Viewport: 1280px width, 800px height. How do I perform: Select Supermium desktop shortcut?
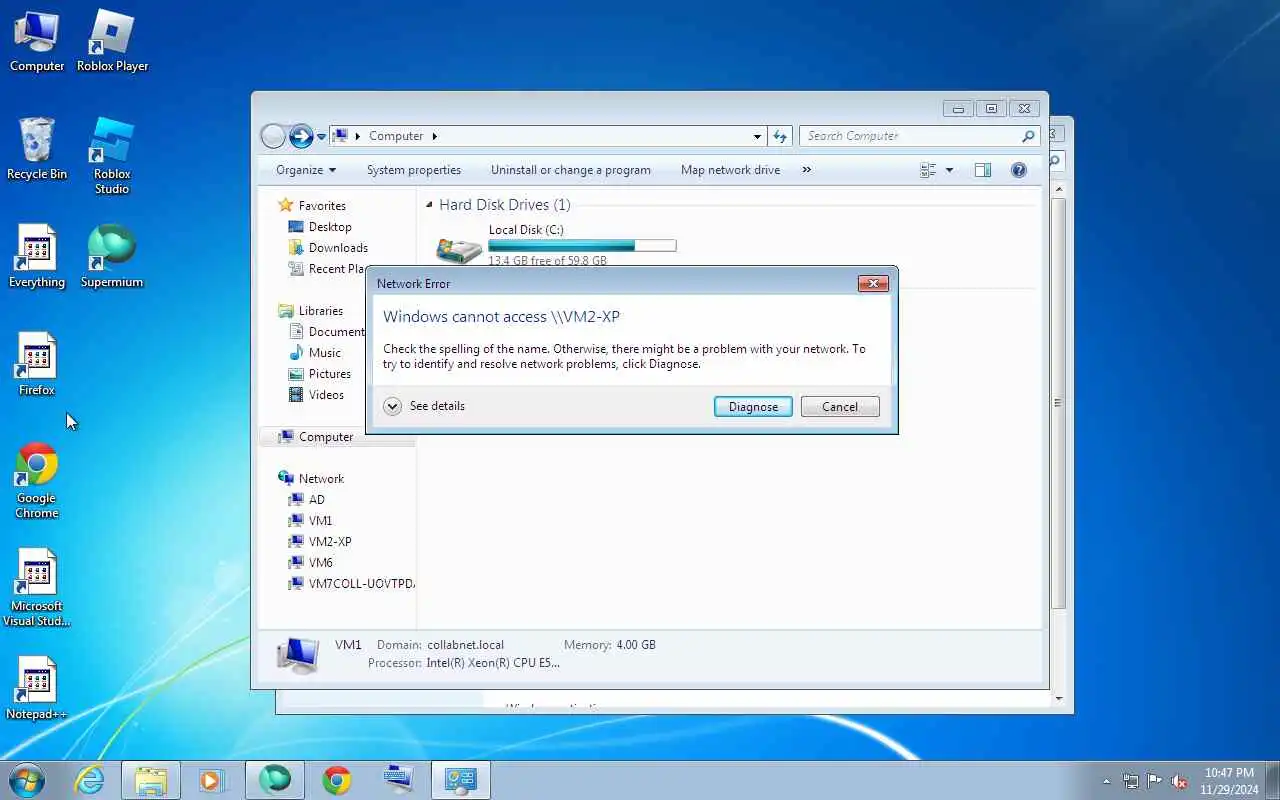(112, 258)
